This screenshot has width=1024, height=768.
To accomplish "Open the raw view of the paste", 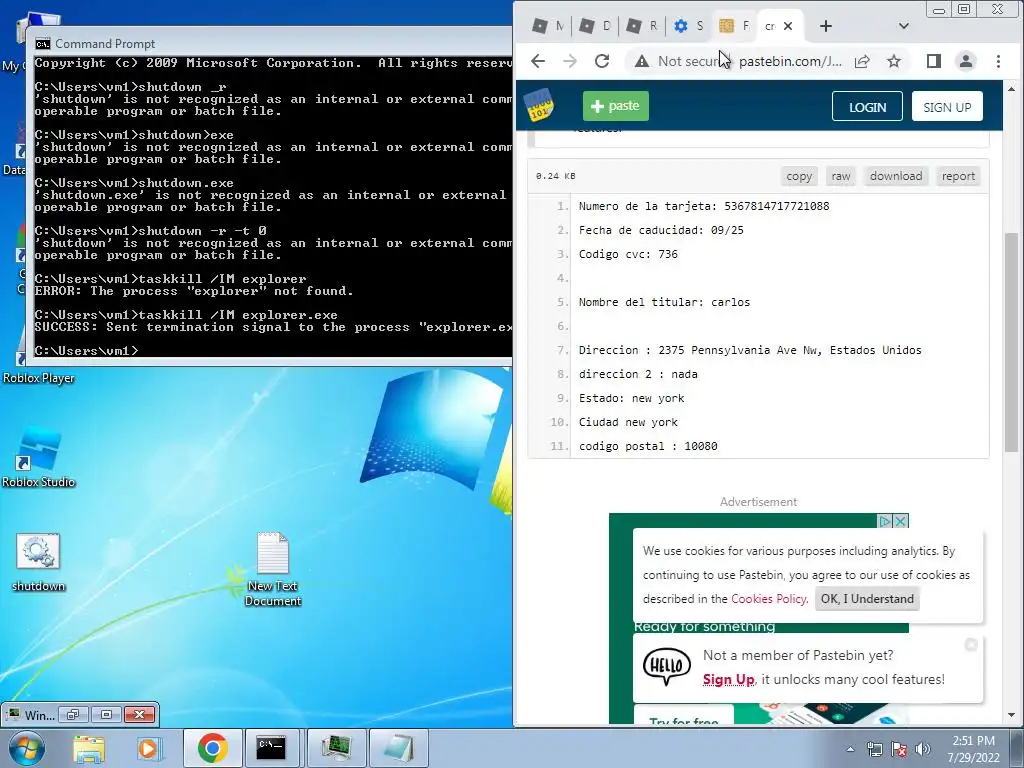I will tap(840, 176).
